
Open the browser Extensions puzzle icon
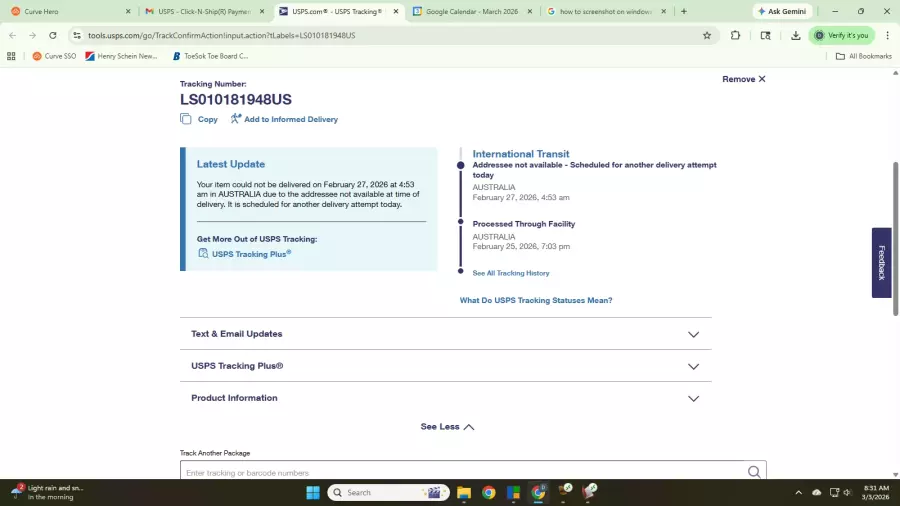[x=736, y=35]
